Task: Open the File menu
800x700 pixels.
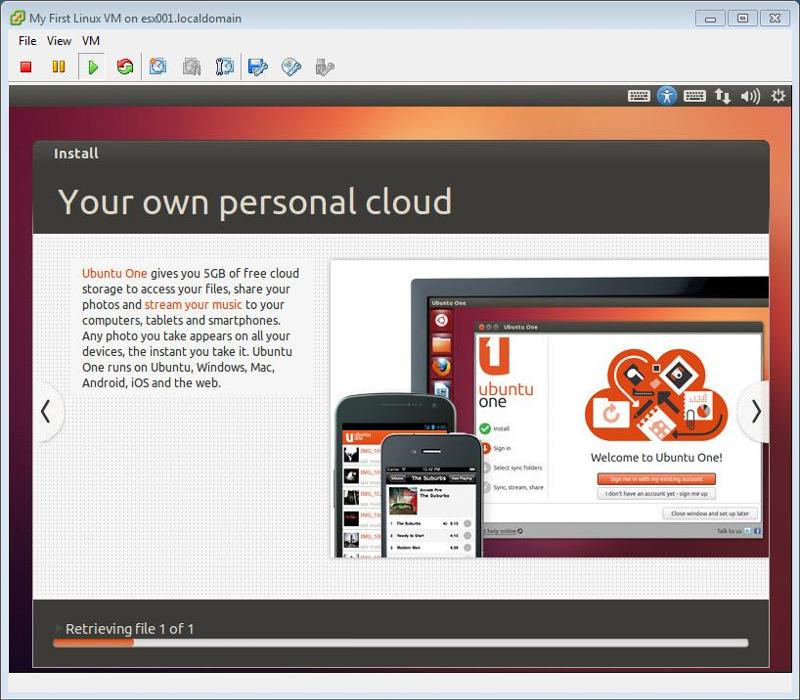Action: coord(27,41)
